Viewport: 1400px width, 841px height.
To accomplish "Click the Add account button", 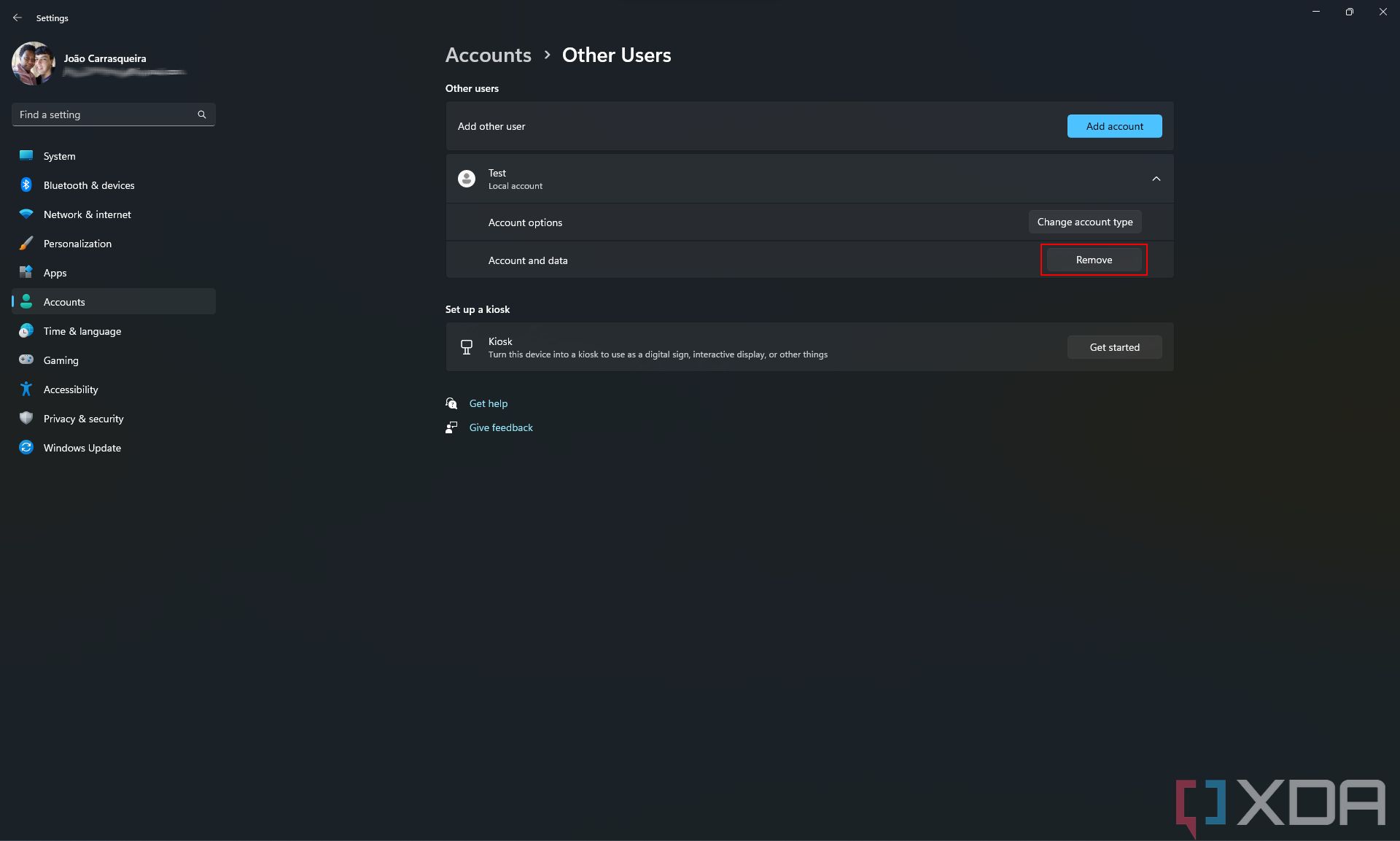I will (1113, 125).
